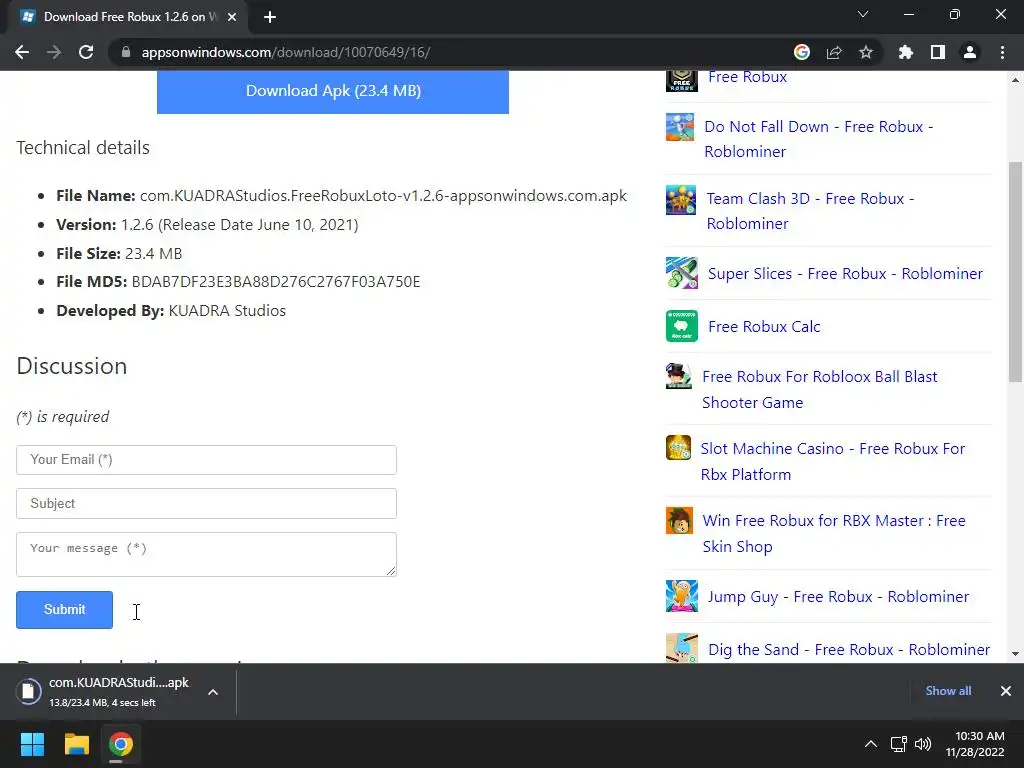Submit the discussion form
Image resolution: width=1024 pixels, height=768 pixels.
point(65,610)
